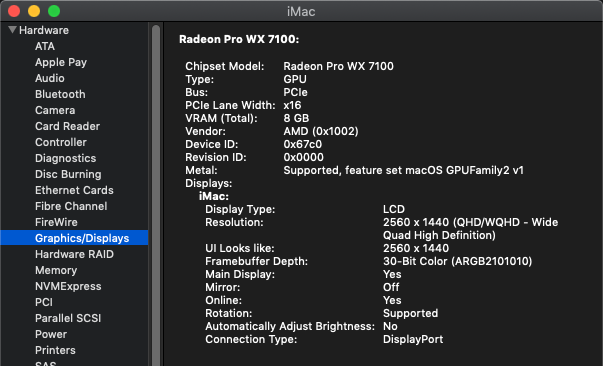
Task: Open the Audio hardware section
Action: [50, 78]
